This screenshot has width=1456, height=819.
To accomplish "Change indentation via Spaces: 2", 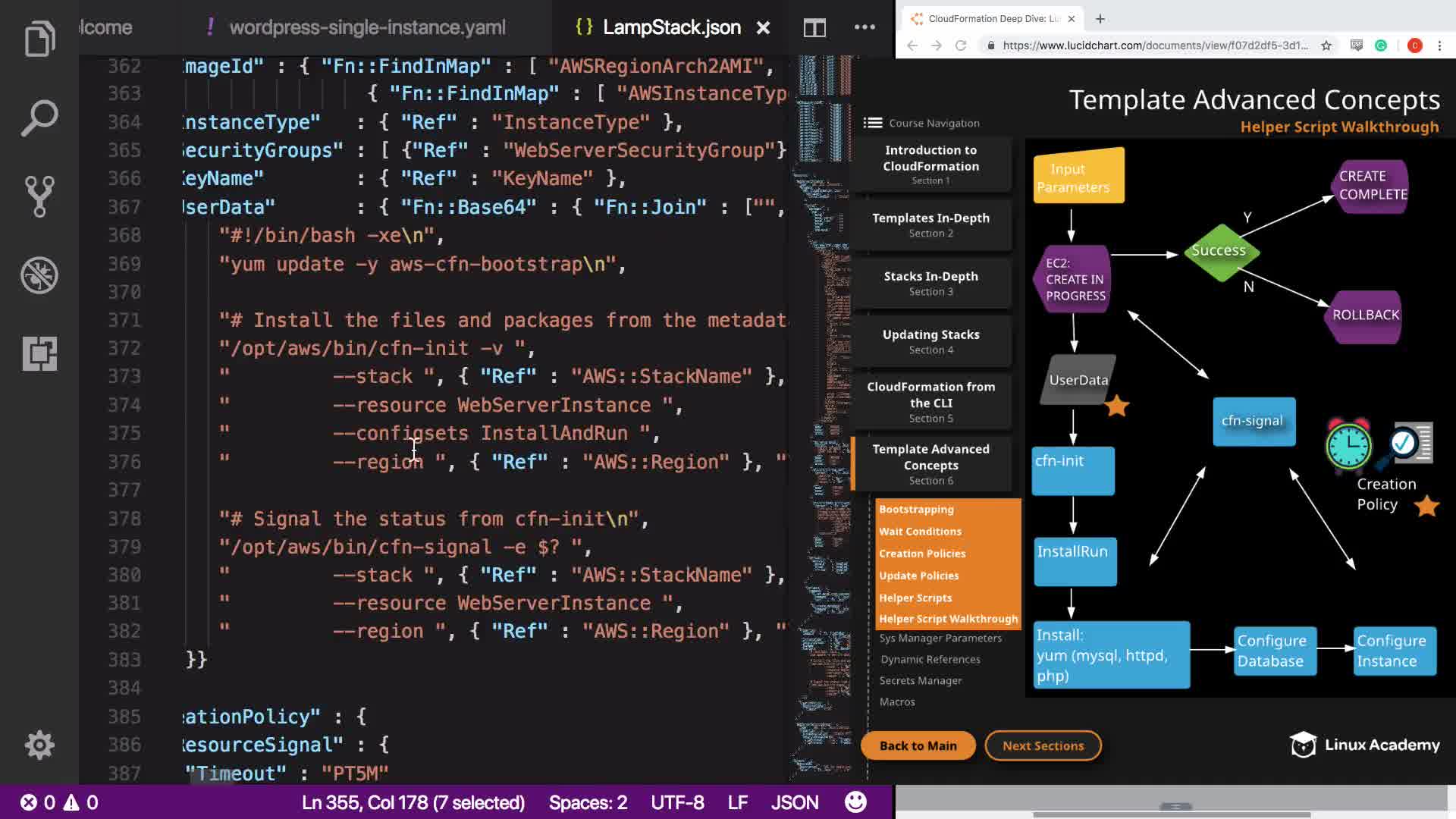I will click(x=588, y=802).
